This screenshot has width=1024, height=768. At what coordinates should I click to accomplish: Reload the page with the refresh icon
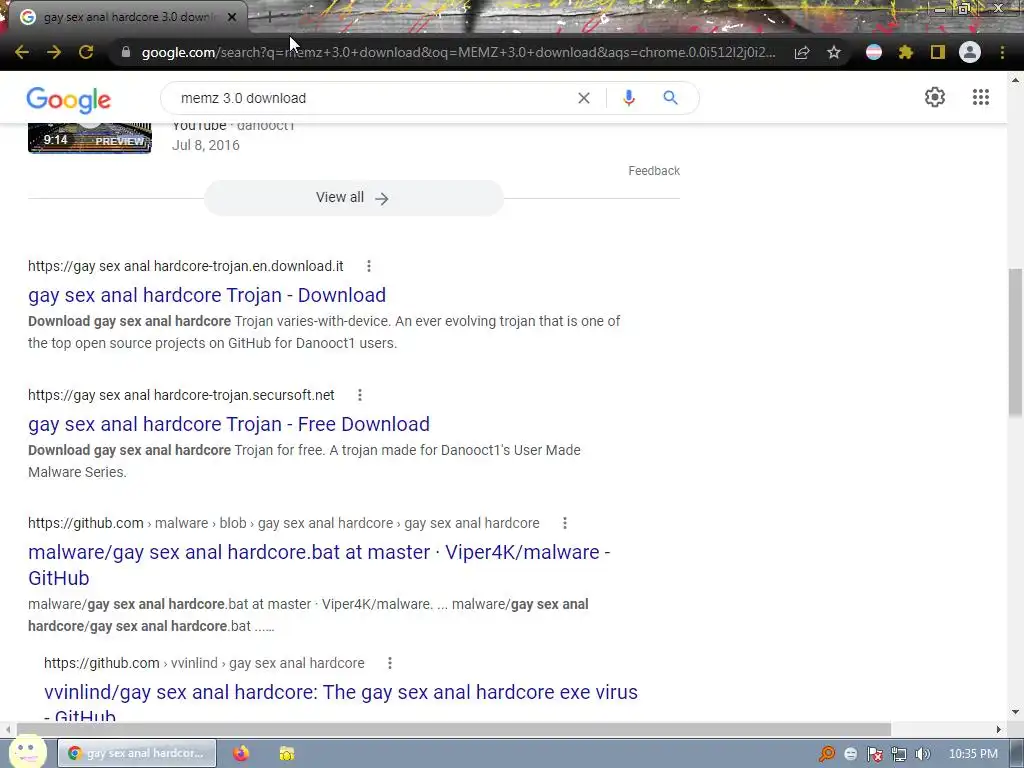point(86,52)
